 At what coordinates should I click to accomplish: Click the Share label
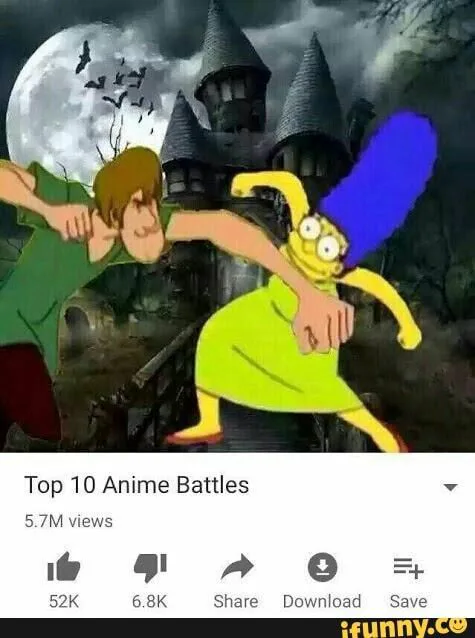pyautogui.click(x=236, y=601)
